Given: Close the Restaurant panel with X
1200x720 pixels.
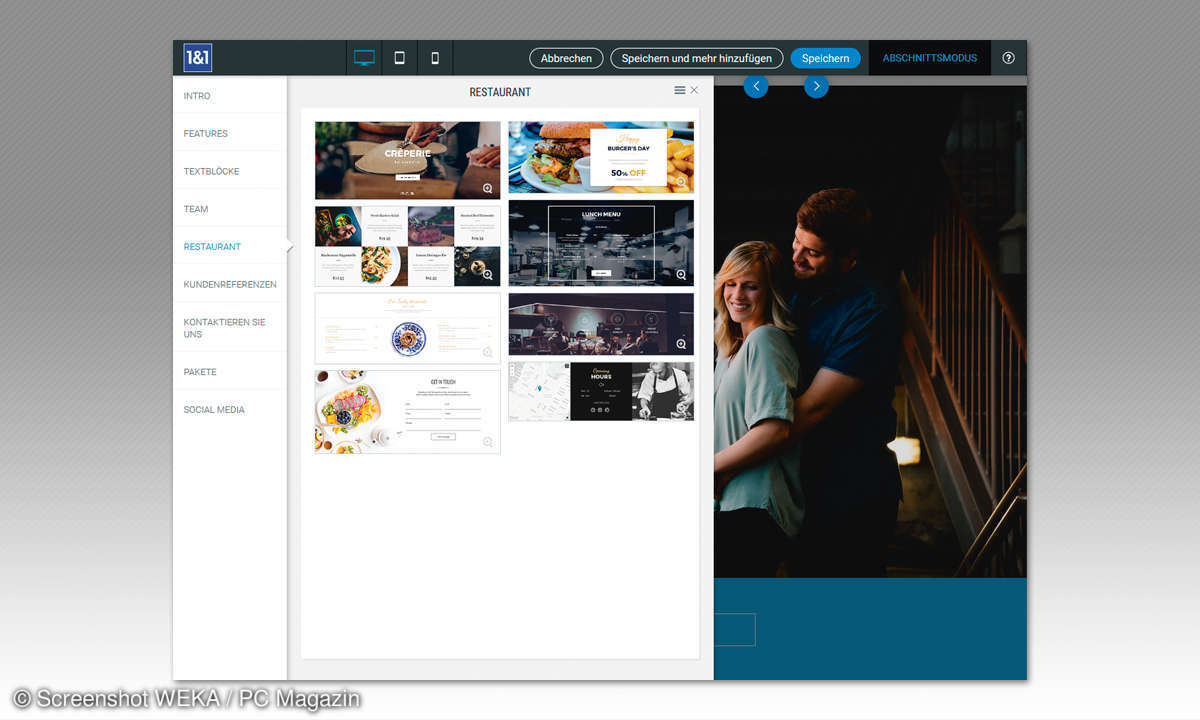Looking at the screenshot, I should coord(694,90).
